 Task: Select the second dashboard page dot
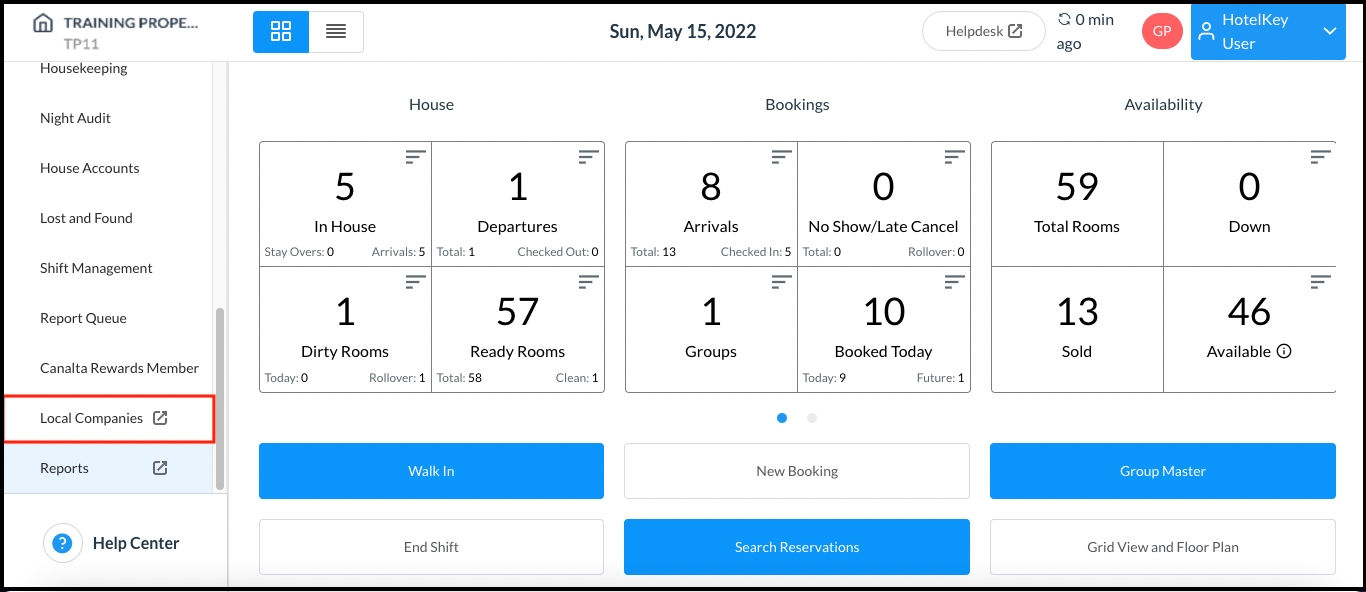pyautogui.click(x=811, y=418)
